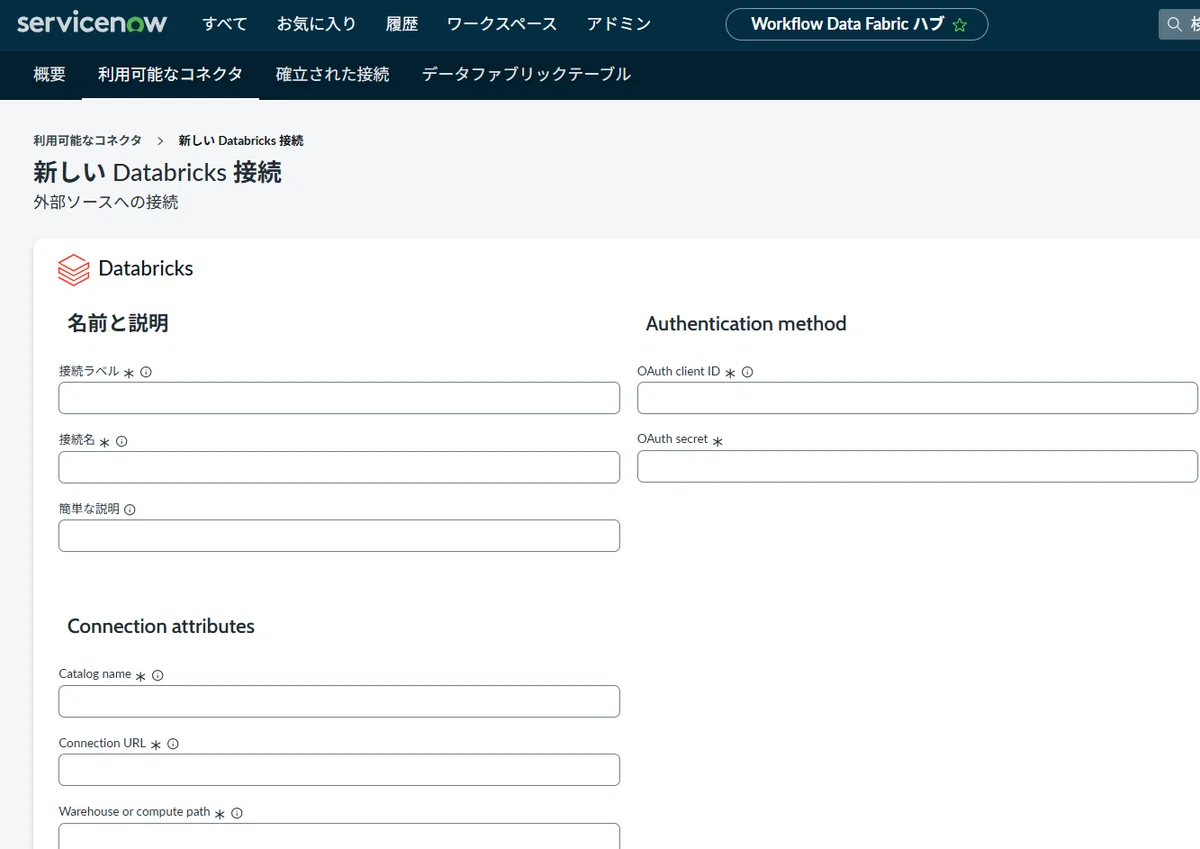Click the 新しい Databricks 接続 breadcrumb
Image resolution: width=1200 pixels, height=849 pixels.
click(x=241, y=141)
